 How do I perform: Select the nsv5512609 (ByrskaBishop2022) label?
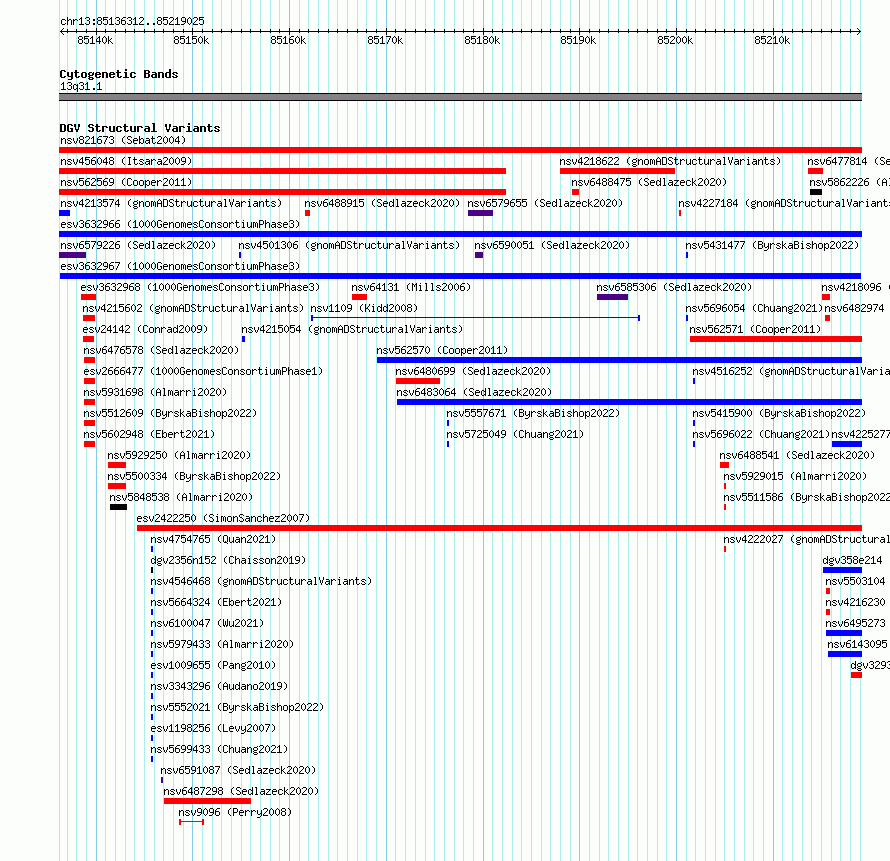click(170, 413)
